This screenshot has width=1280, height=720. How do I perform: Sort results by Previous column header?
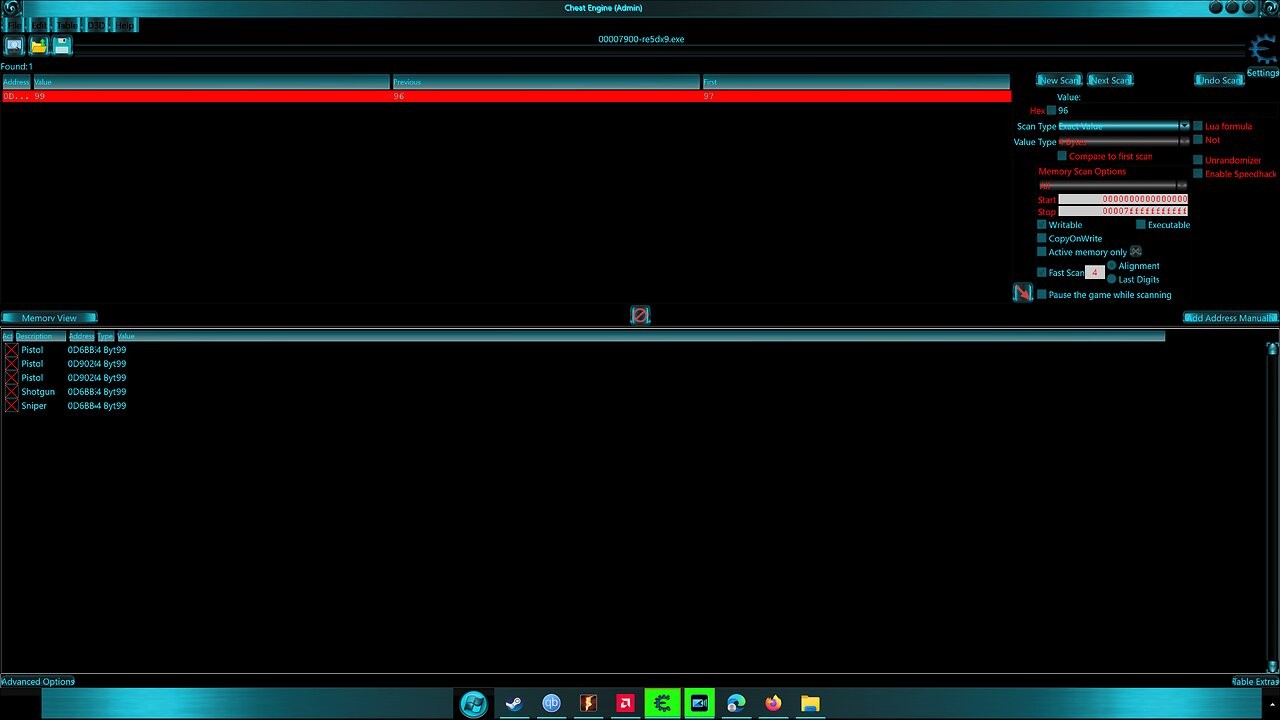546,82
